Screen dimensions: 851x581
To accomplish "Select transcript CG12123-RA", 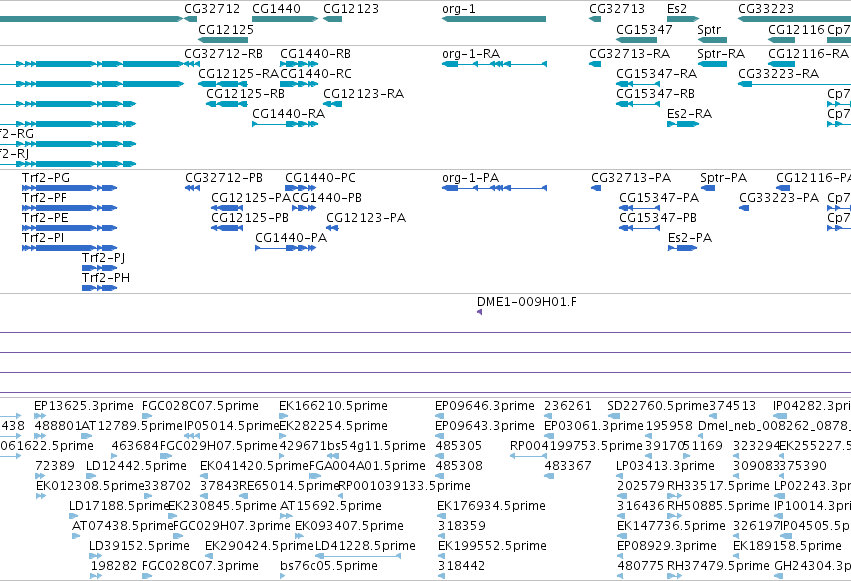I will pos(332,104).
